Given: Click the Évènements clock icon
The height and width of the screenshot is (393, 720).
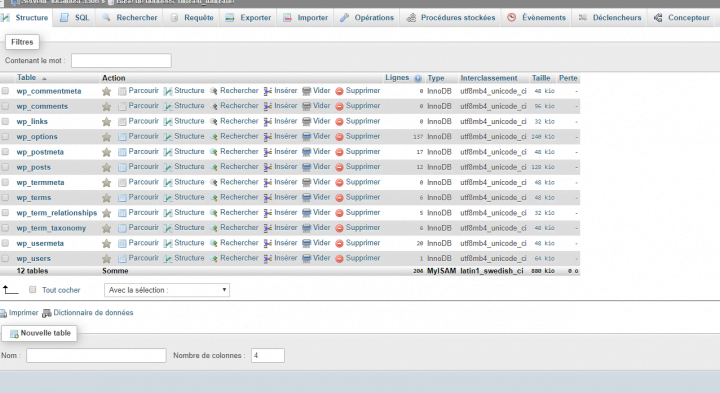Looking at the screenshot, I should click(x=512, y=17).
